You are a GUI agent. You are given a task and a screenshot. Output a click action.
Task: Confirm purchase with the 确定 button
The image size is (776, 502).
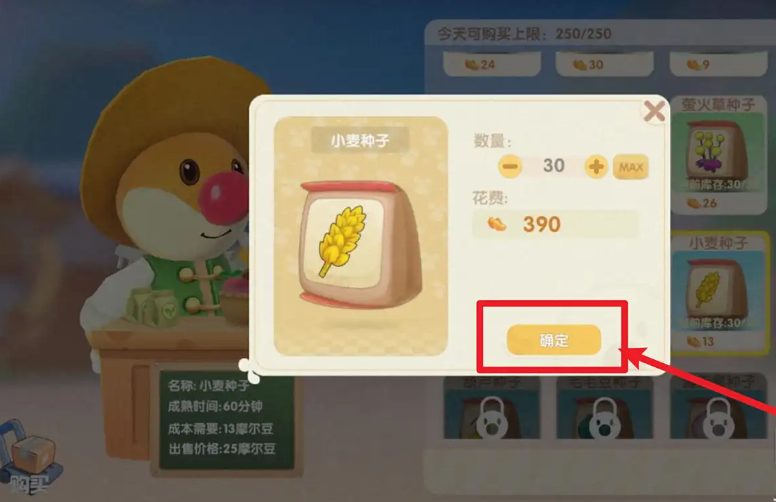(x=554, y=340)
